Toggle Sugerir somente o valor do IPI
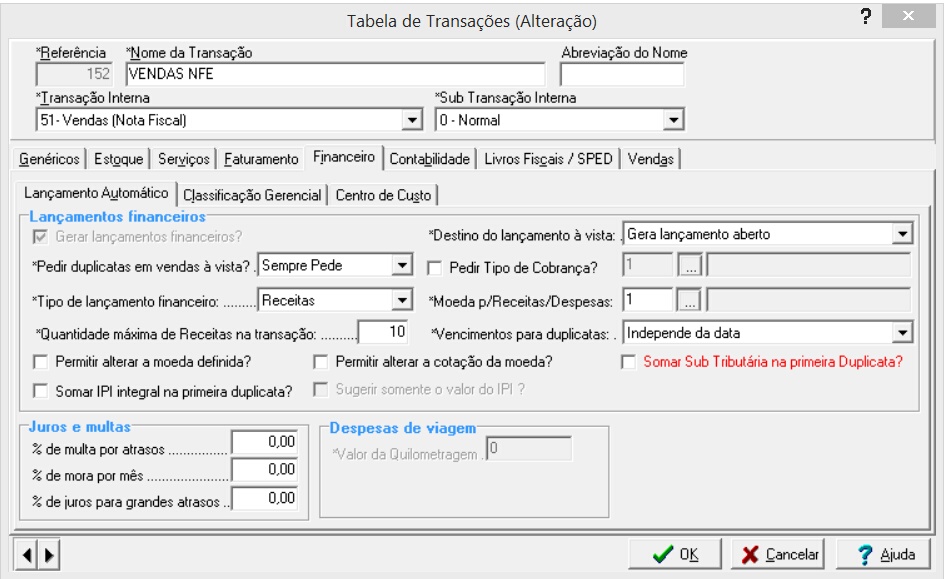This screenshot has height=579, width=946. click(x=321, y=390)
